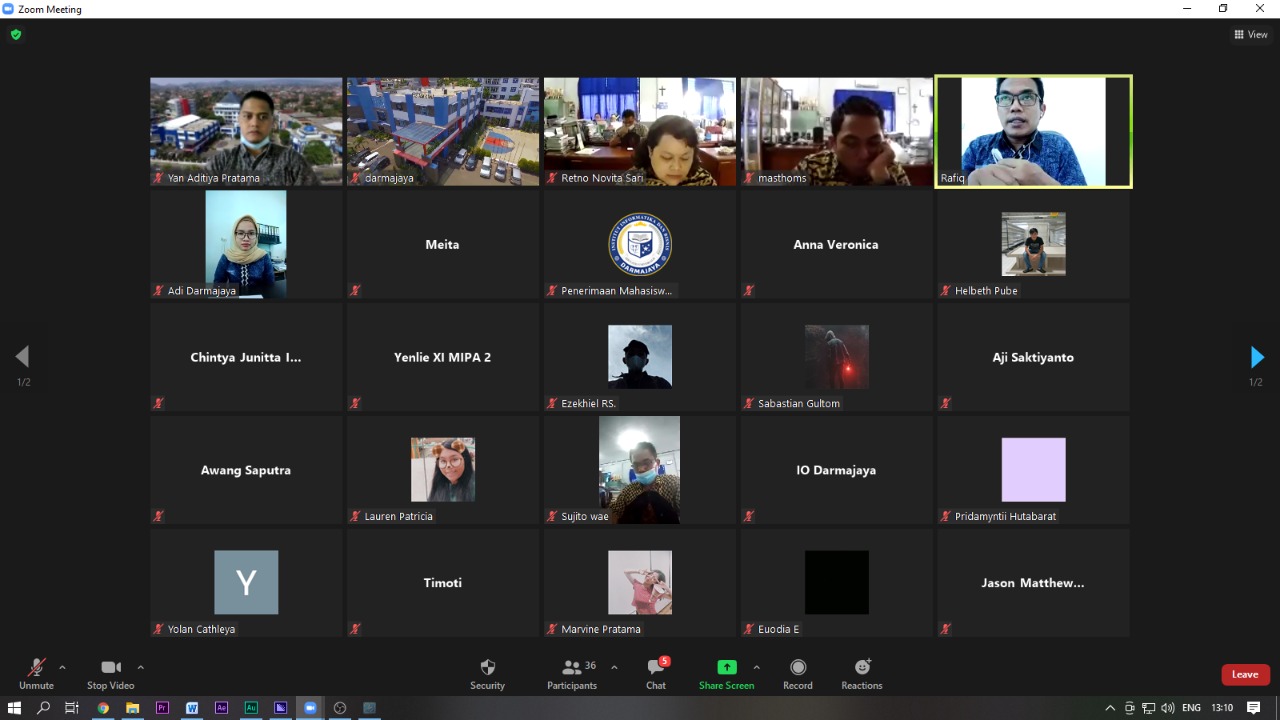Go to previous gallery page with grey arrow
Image resolution: width=1280 pixels, height=720 pixels.
point(22,357)
